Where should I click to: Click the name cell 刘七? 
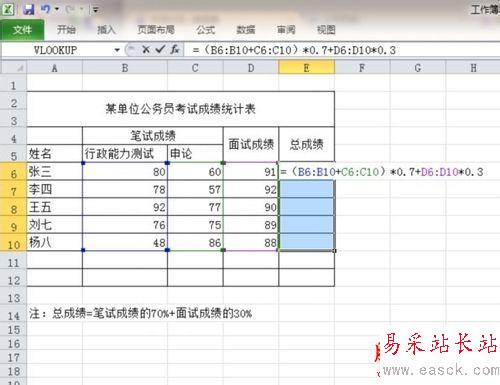(x=55, y=225)
